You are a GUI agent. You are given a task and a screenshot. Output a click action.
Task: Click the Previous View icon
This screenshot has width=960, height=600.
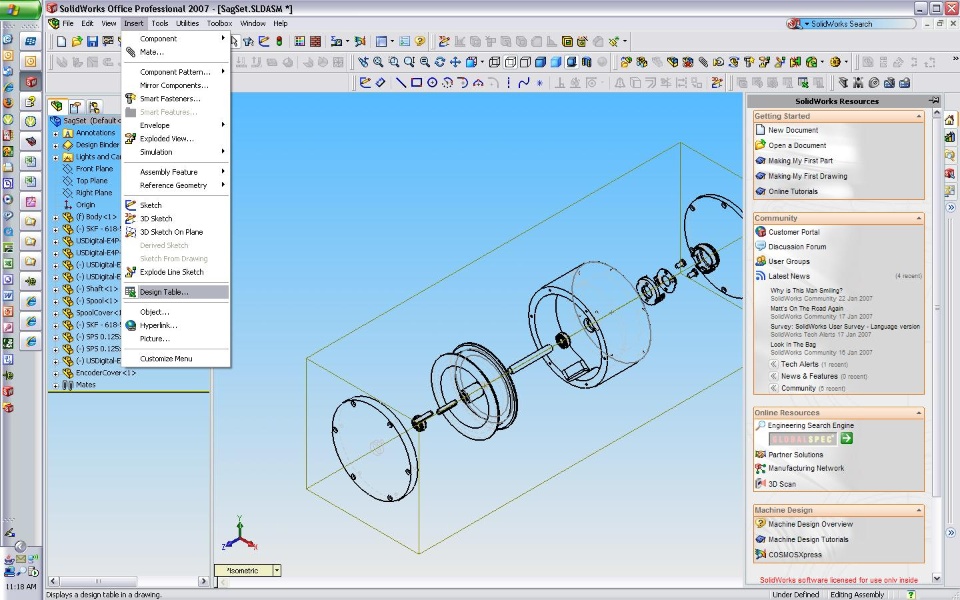click(363, 62)
